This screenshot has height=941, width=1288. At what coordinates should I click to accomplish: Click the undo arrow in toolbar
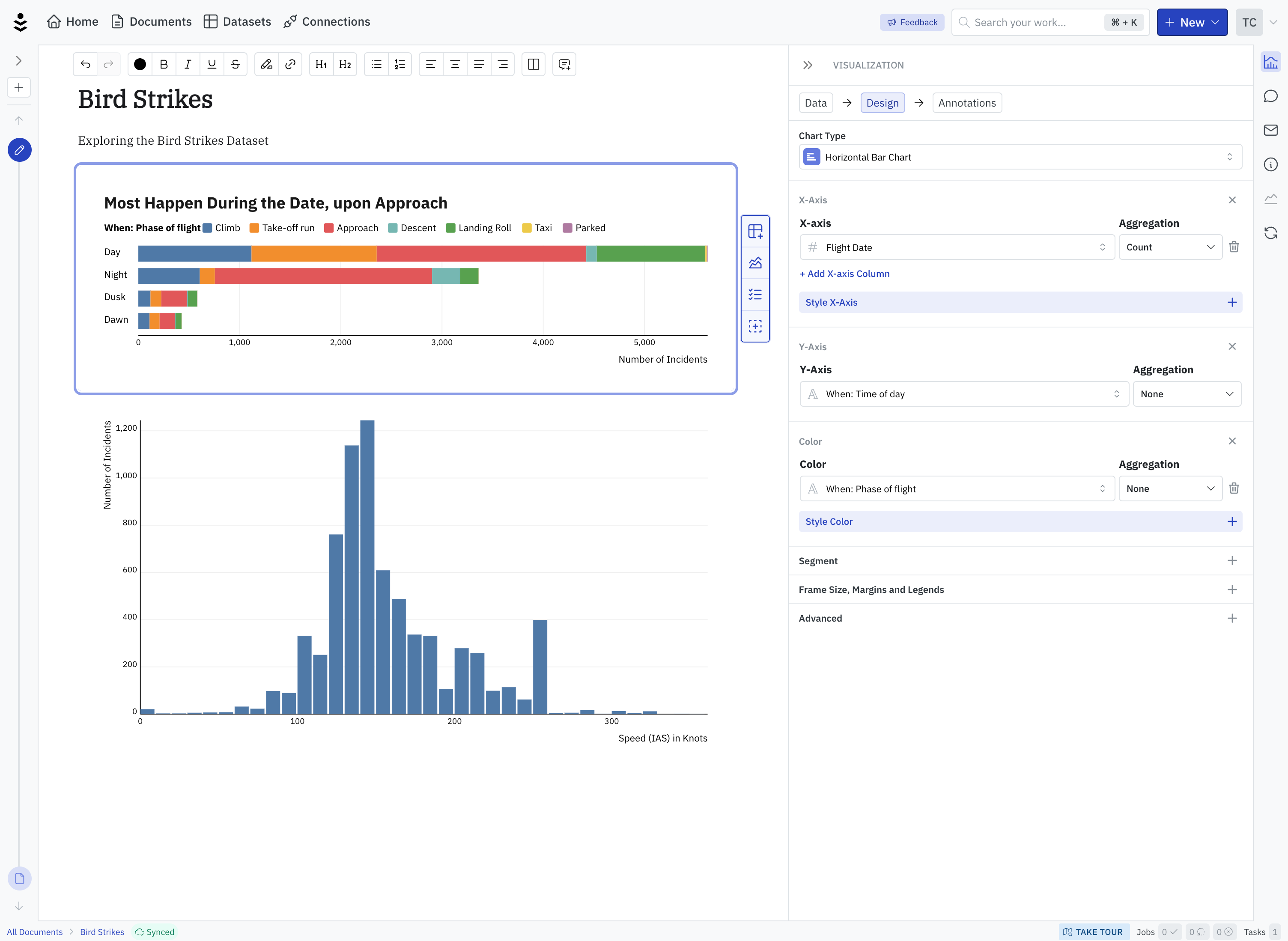tap(86, 64)
